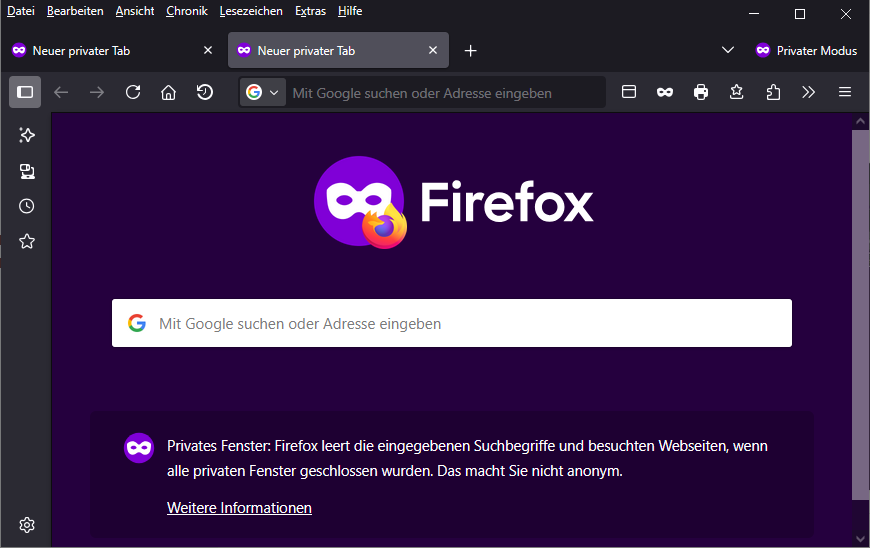Open a new tab with plus button
Viewport: 870px width, 548px height.
pyautogui.click(x=470, y=50)
